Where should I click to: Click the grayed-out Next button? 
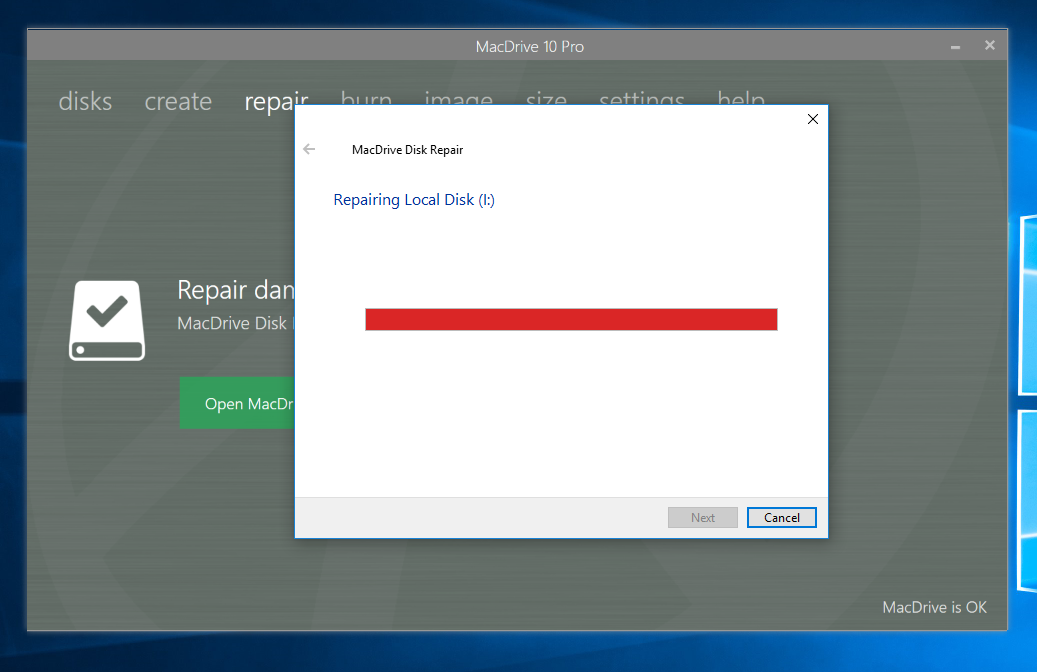[702, 517]
